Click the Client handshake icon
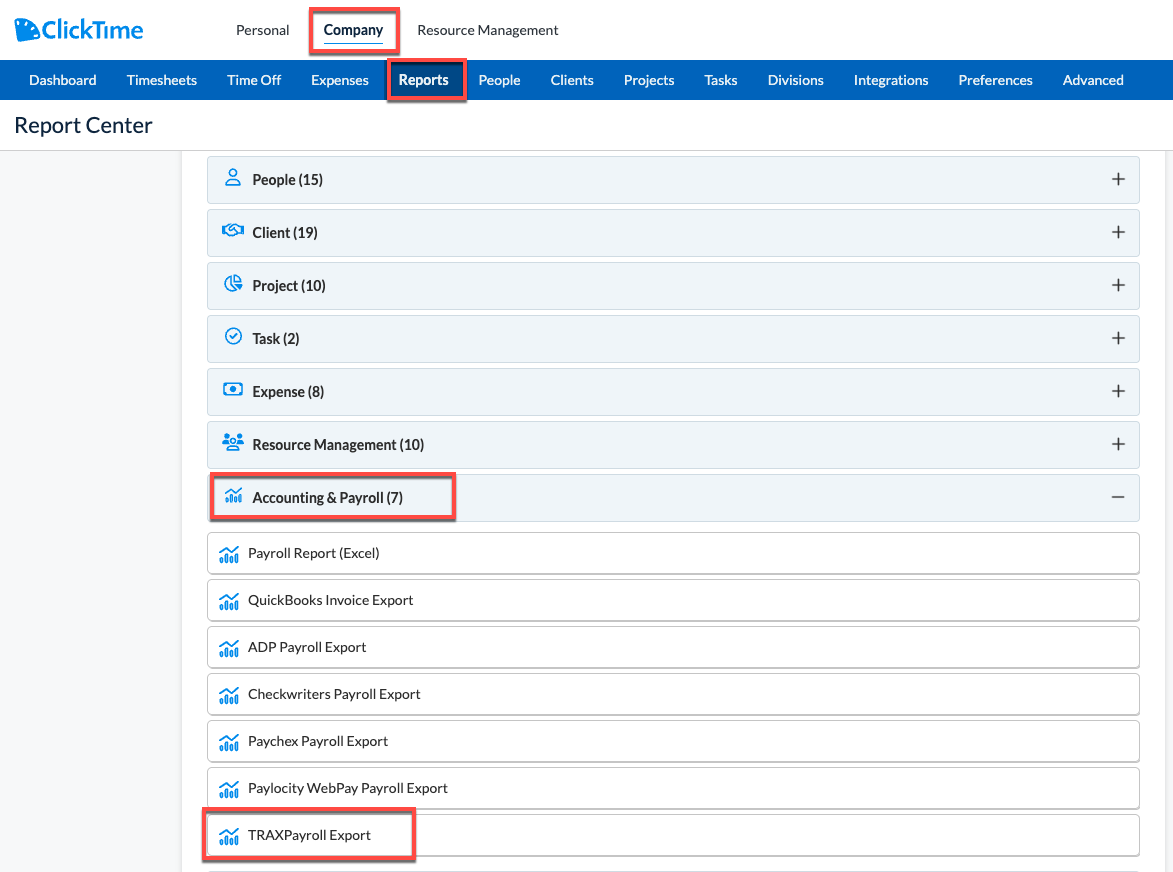This screenshot has height=872, width=1173. coord(233,230)
